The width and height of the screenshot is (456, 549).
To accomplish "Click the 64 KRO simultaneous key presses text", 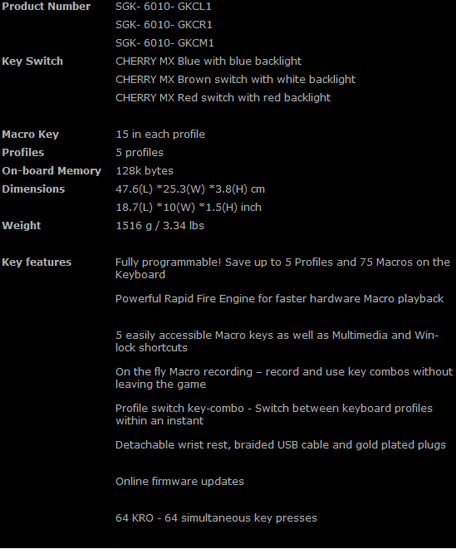I will [x=216, y=518].
